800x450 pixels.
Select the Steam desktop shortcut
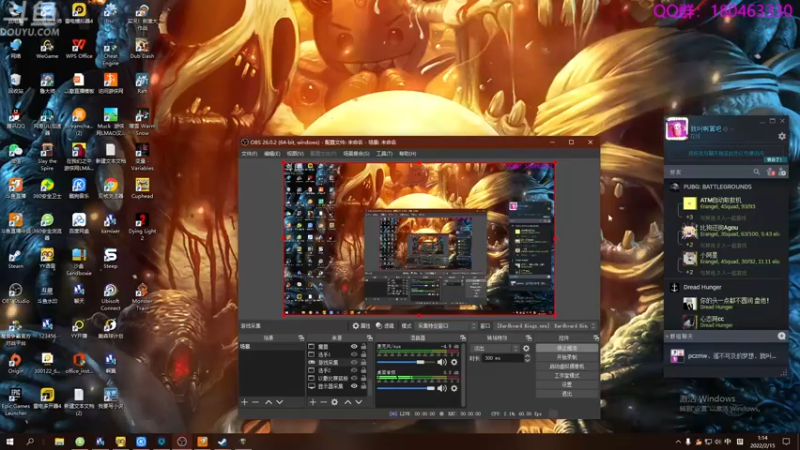[15, 259]
